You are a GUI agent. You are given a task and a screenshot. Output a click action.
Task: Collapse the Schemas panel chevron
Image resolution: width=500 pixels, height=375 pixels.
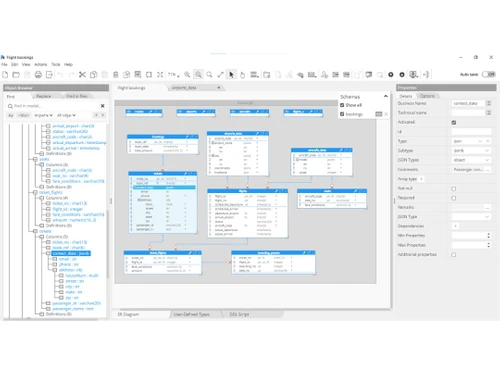click(x=386, y=96)
